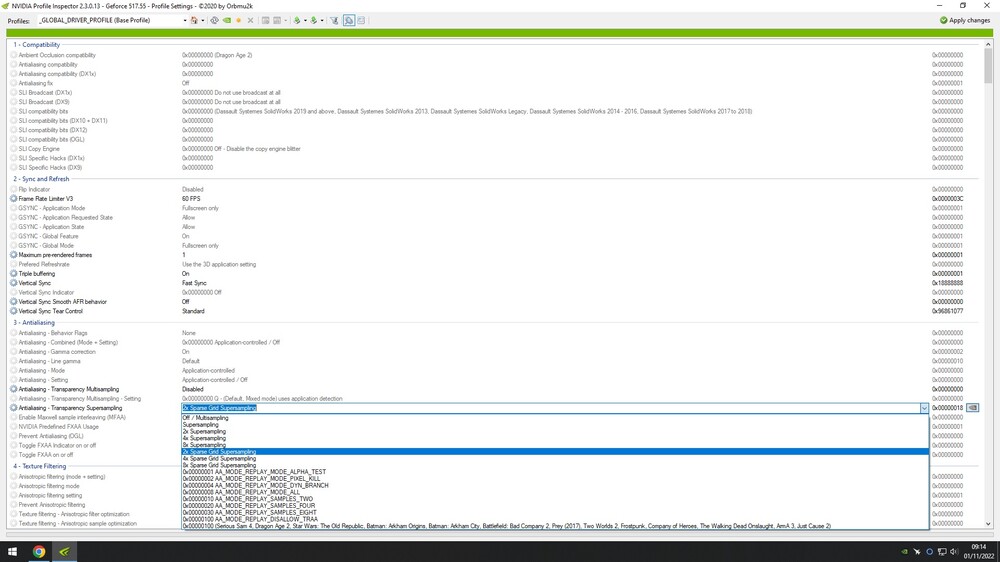Screen dimensions: 1000x562
Task: Open Google Chrome from taskbar
Action: [39, 552]
